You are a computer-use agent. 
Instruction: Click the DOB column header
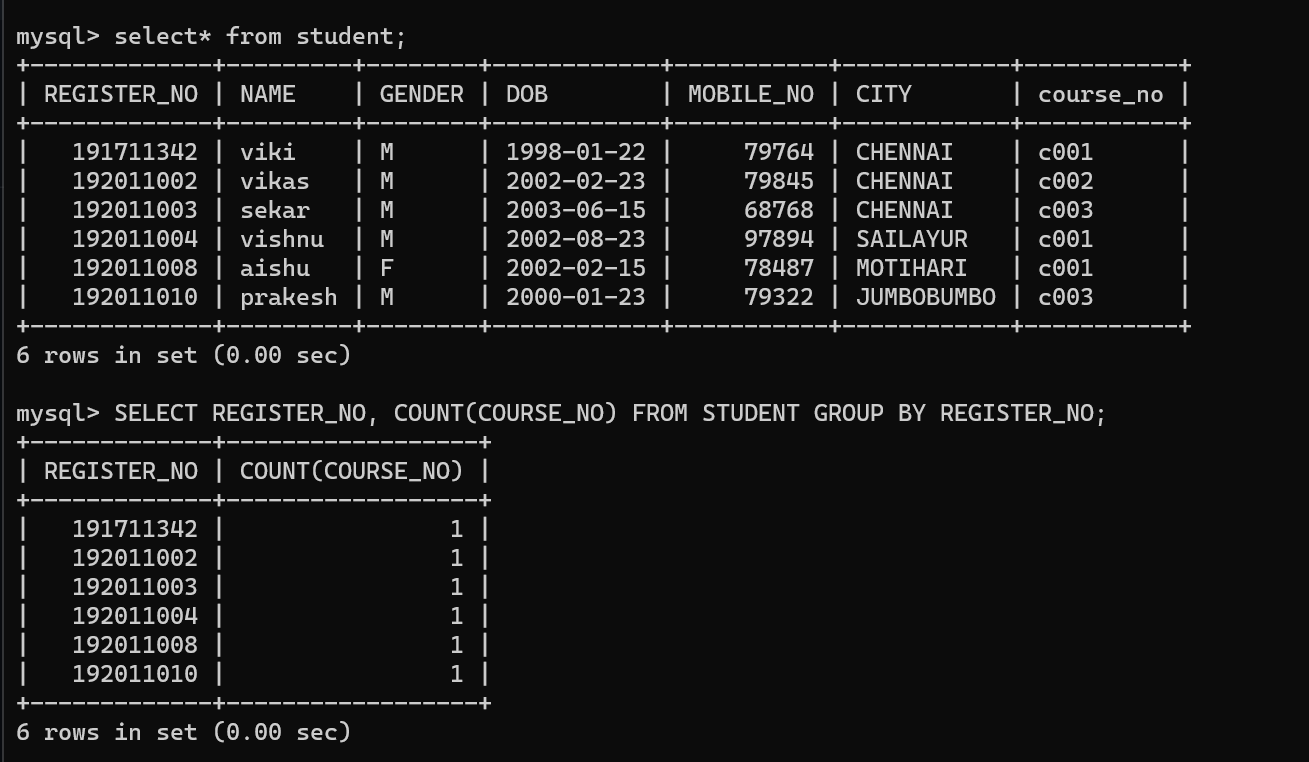click(x=527, y=94)
